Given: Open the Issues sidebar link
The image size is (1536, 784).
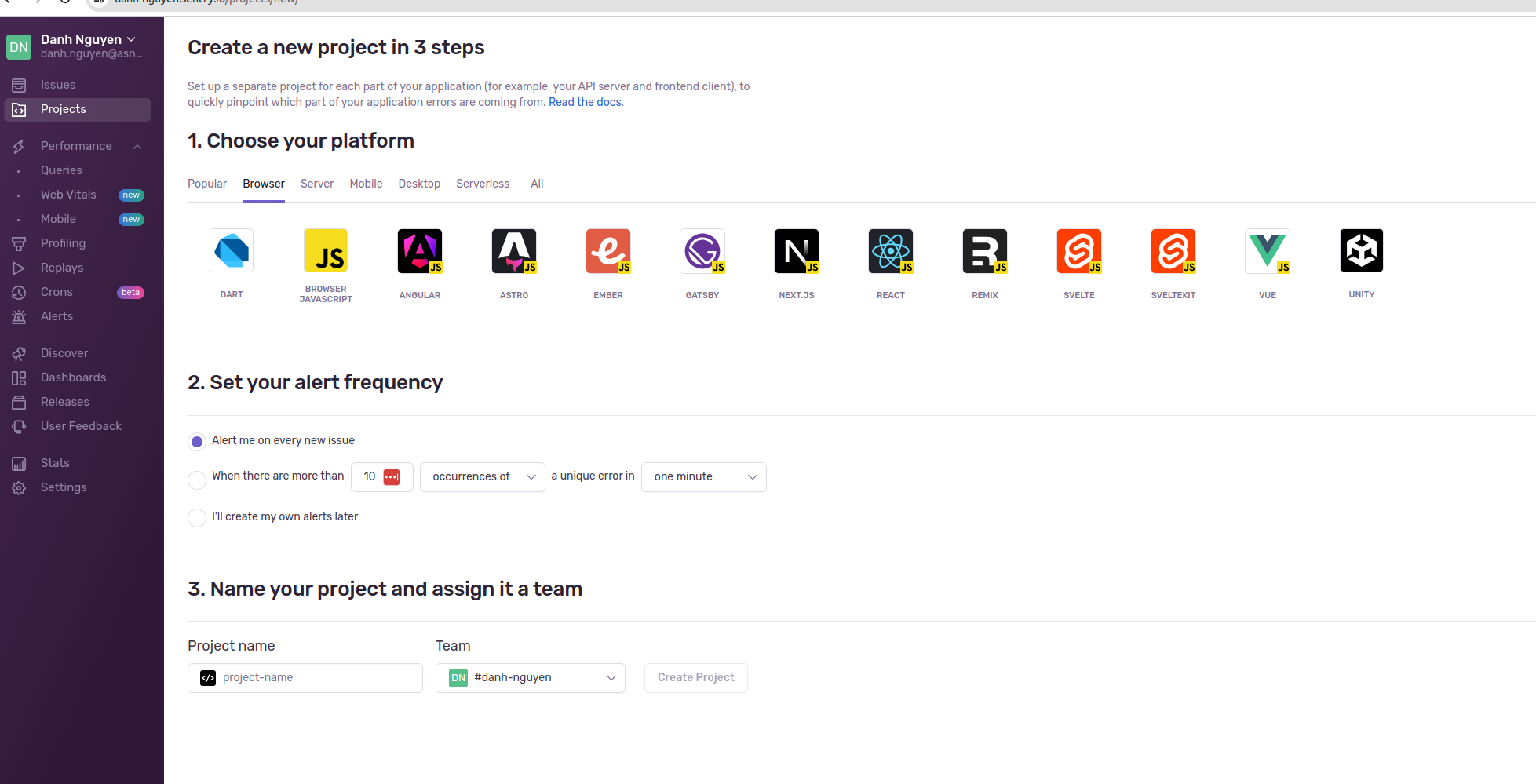Looking at the screenshot, I should 58,85.
